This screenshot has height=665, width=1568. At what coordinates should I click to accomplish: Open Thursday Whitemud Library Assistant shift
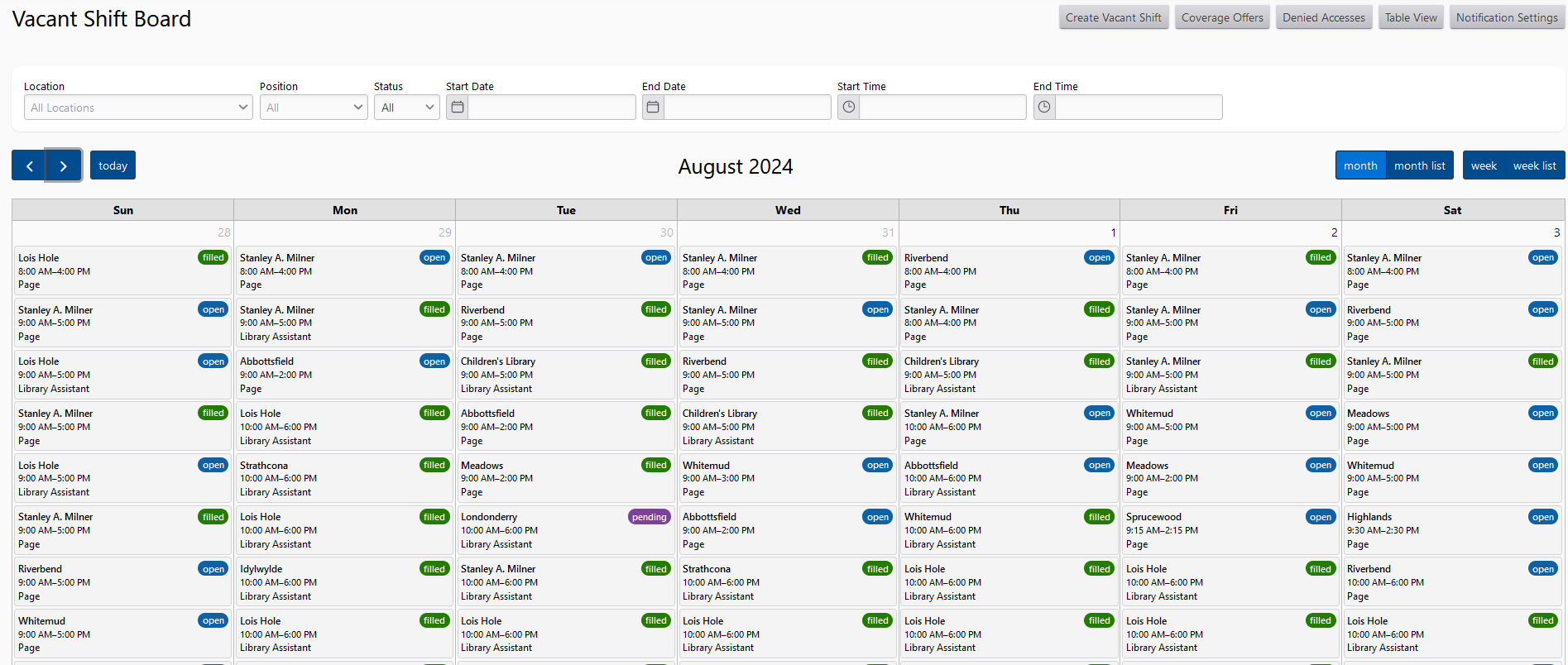[1009, 530]
